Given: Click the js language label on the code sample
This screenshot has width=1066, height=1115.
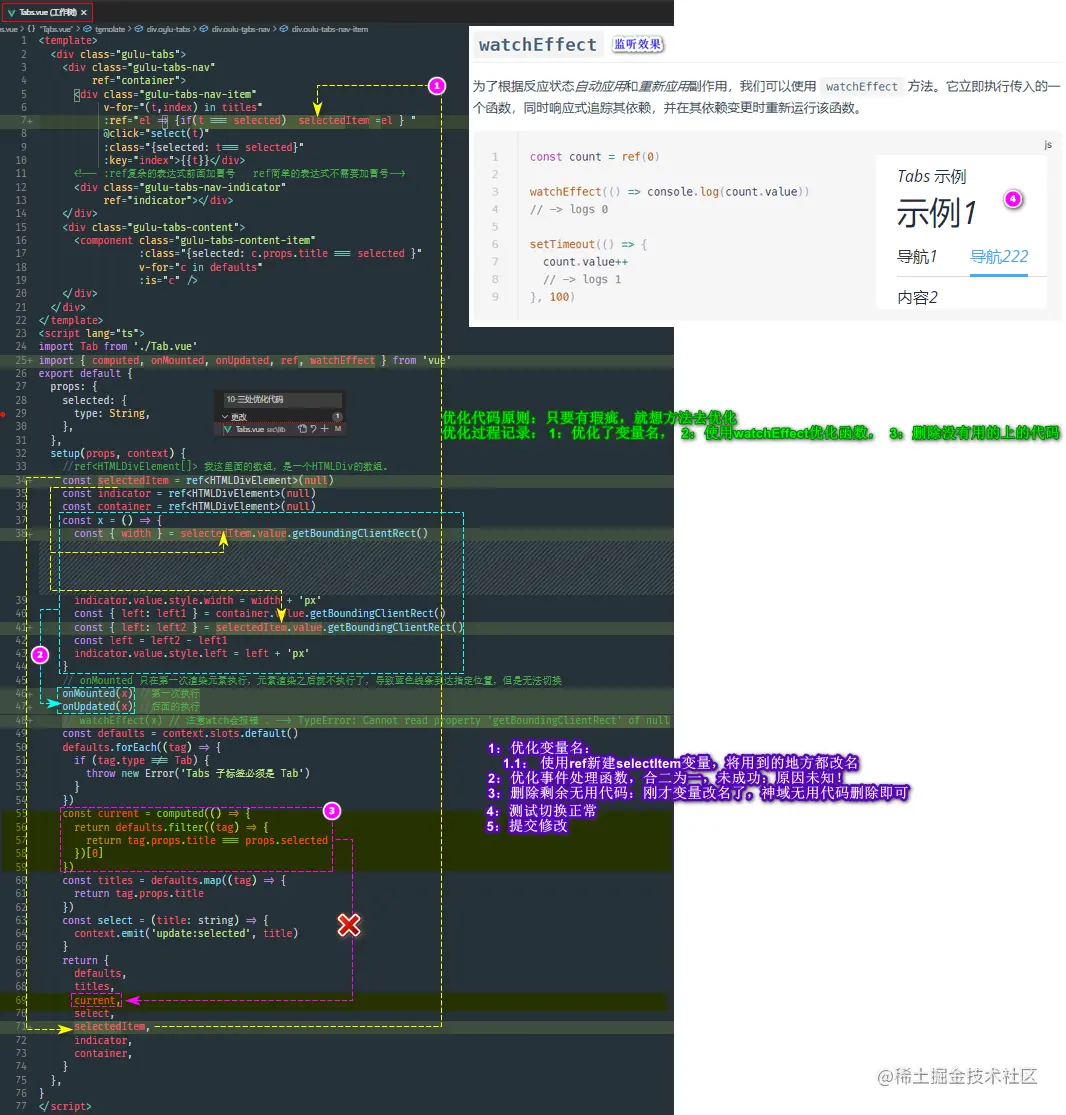Looking at the screenshot, I should coord(1048,144).
